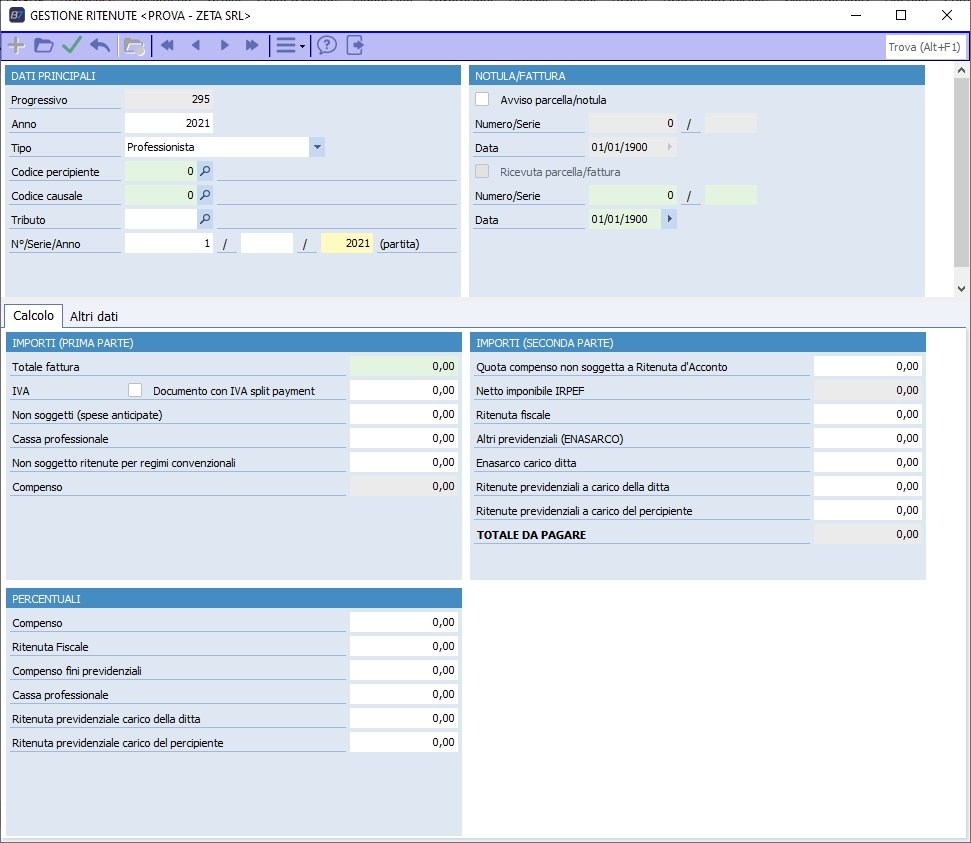Click the add new record plus icon
971x843 pixels.
16,45
